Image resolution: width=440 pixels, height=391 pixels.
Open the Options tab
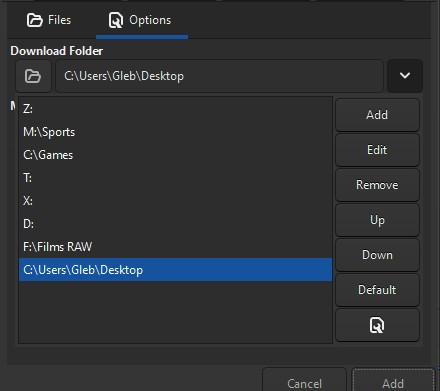(142, 21)
